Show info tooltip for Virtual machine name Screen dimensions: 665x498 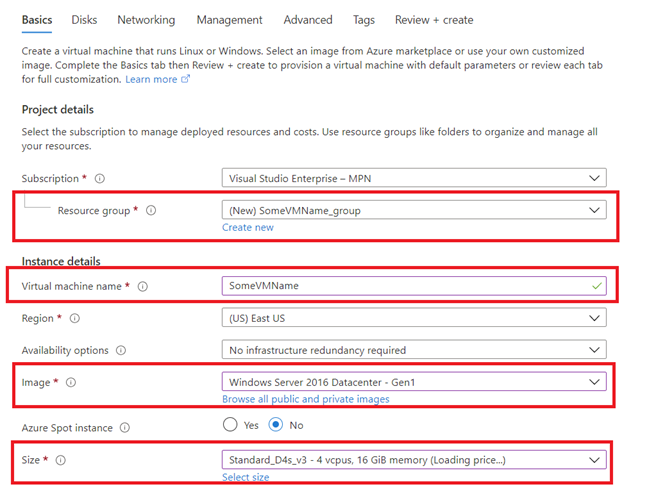pyautogui.click(x=143, y=286)
